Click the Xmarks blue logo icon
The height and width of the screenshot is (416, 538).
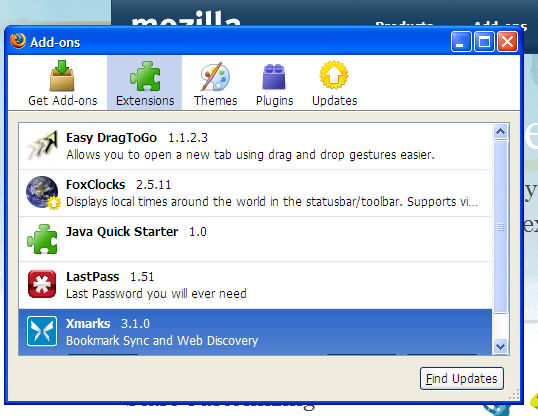click(42, 331)
